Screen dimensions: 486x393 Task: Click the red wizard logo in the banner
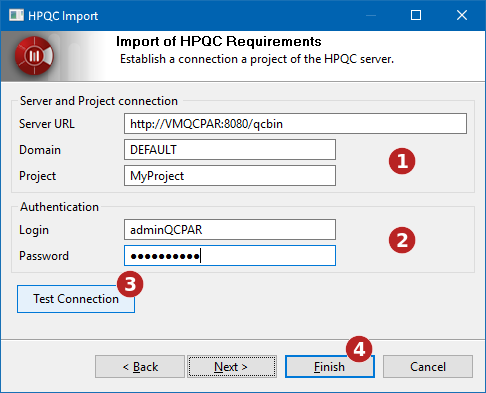(34, 56)
